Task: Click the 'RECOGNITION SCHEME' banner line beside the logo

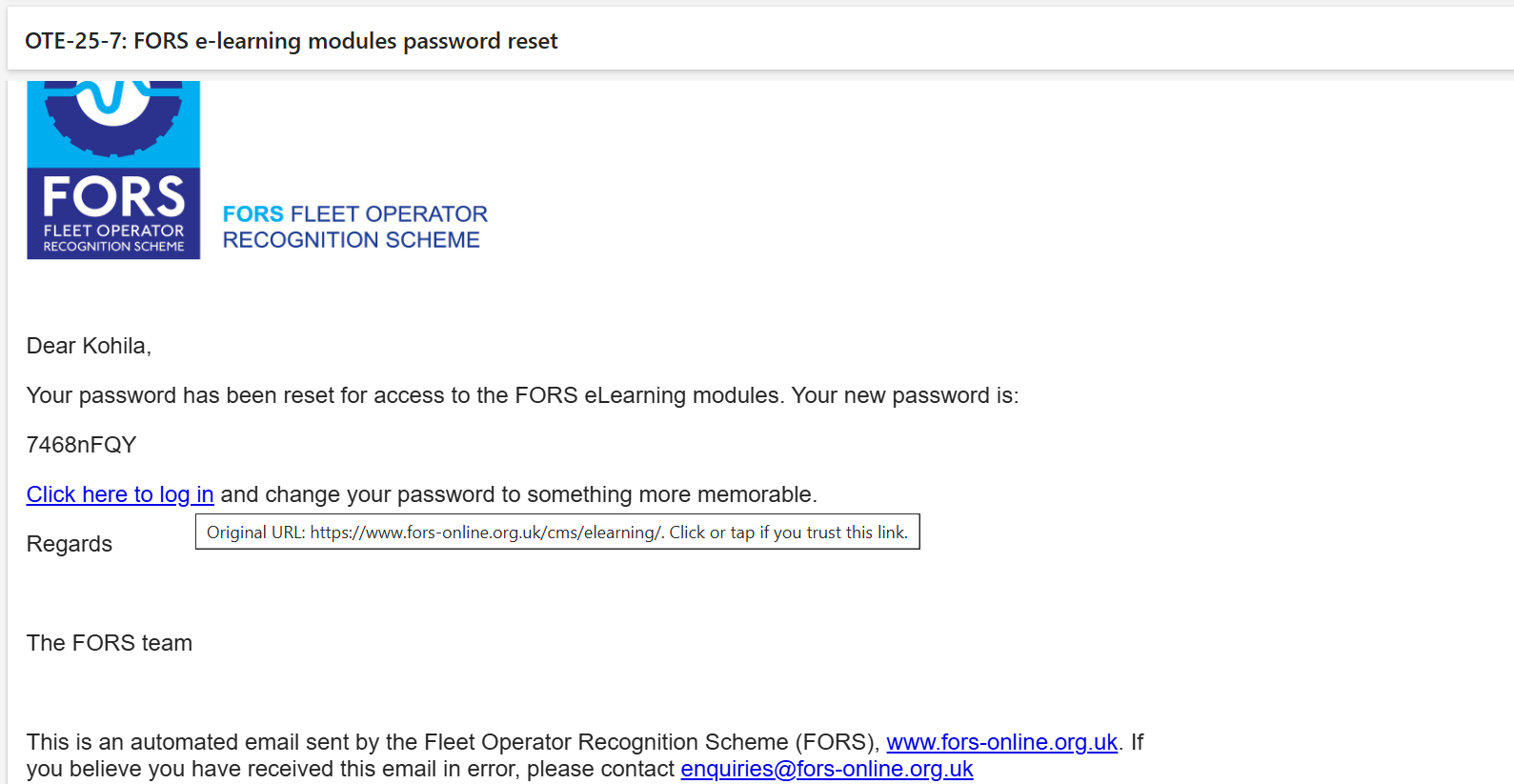Action: pyautogui.click(x=352, y=240)
